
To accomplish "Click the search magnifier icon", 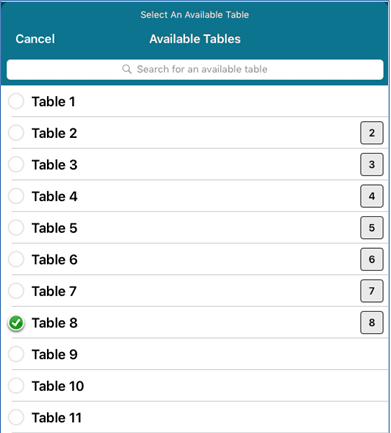I will pos(127,69).
